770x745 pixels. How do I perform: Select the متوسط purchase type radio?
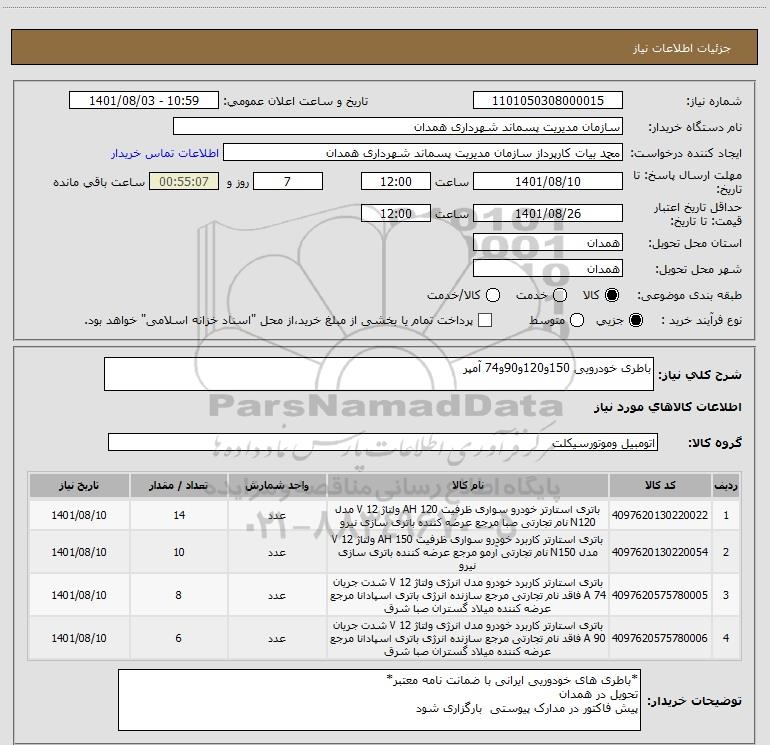click(x=577, y=320)
